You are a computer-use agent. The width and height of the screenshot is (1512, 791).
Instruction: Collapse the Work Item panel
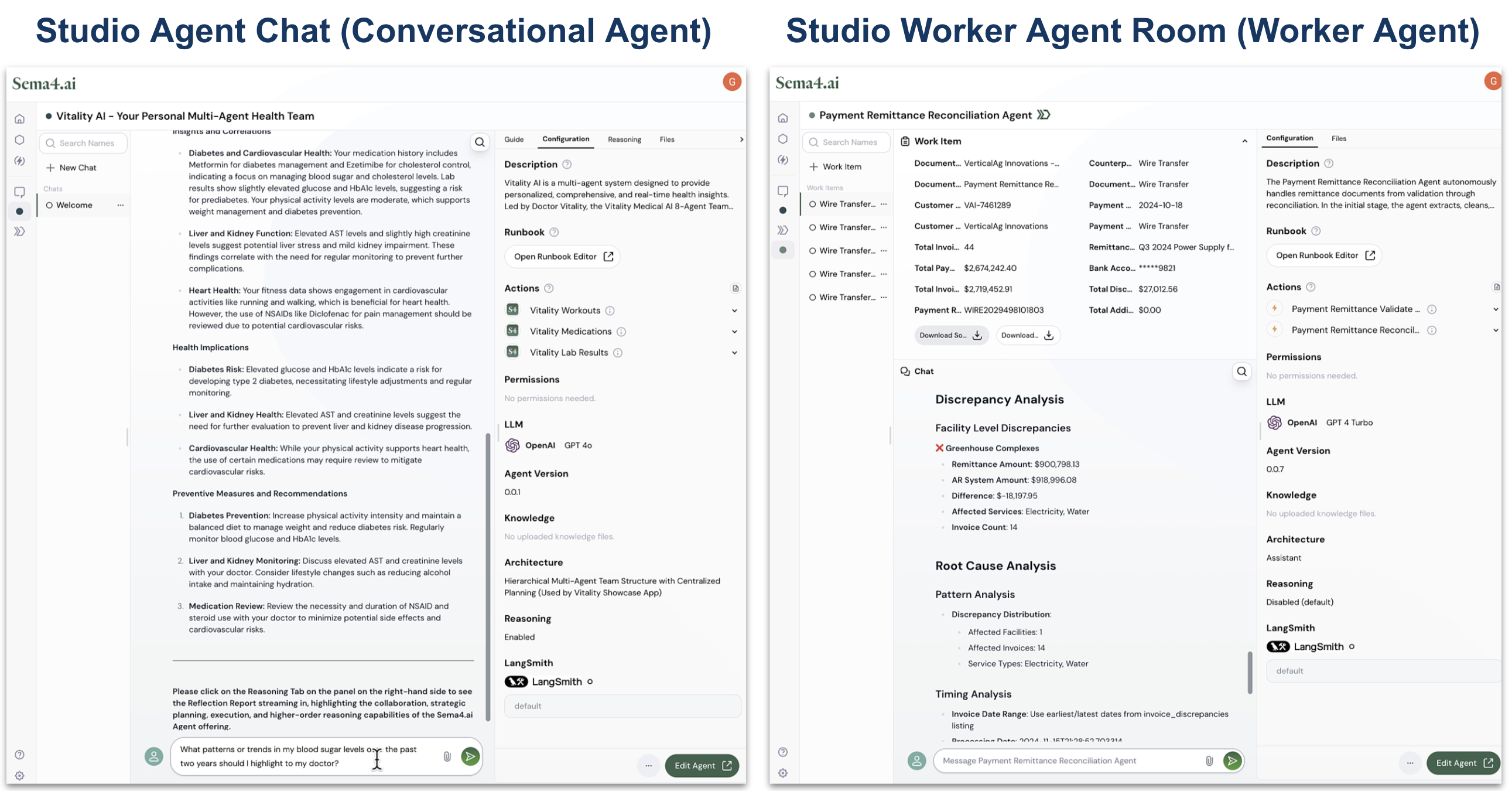[1244, 142]
